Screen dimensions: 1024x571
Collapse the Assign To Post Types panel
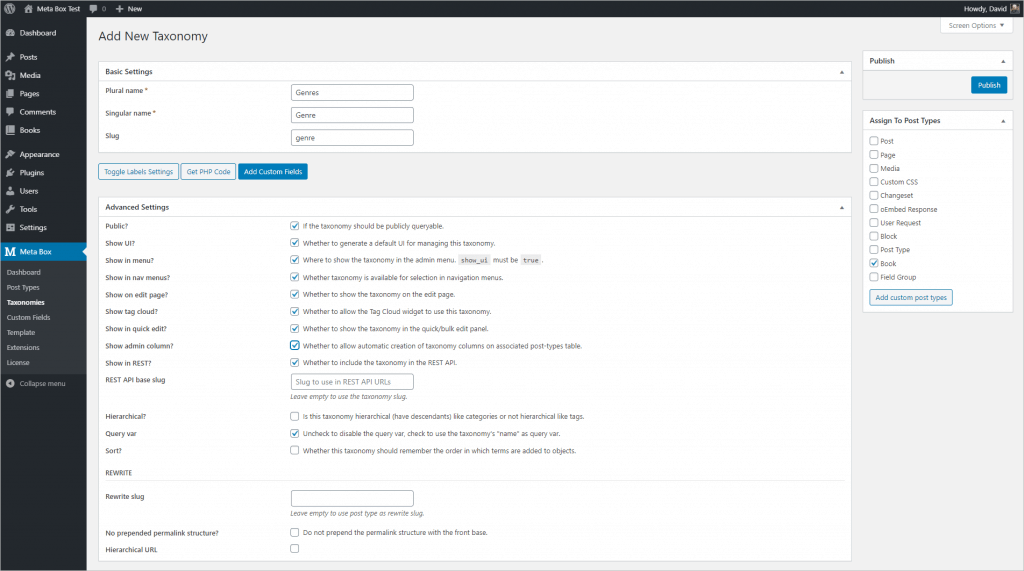click(1003, 121)
